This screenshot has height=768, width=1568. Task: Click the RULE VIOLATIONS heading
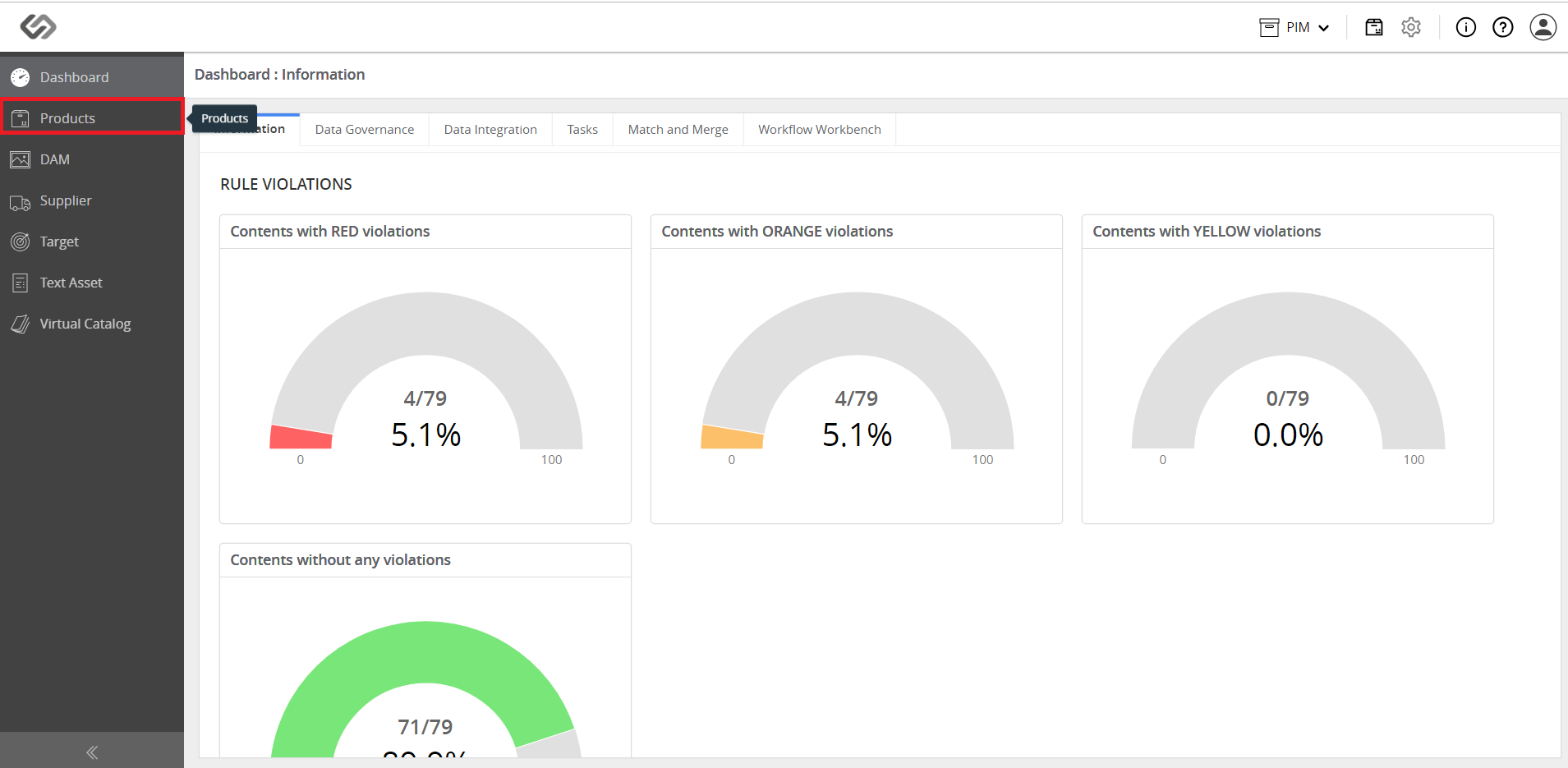coord(286,184)
